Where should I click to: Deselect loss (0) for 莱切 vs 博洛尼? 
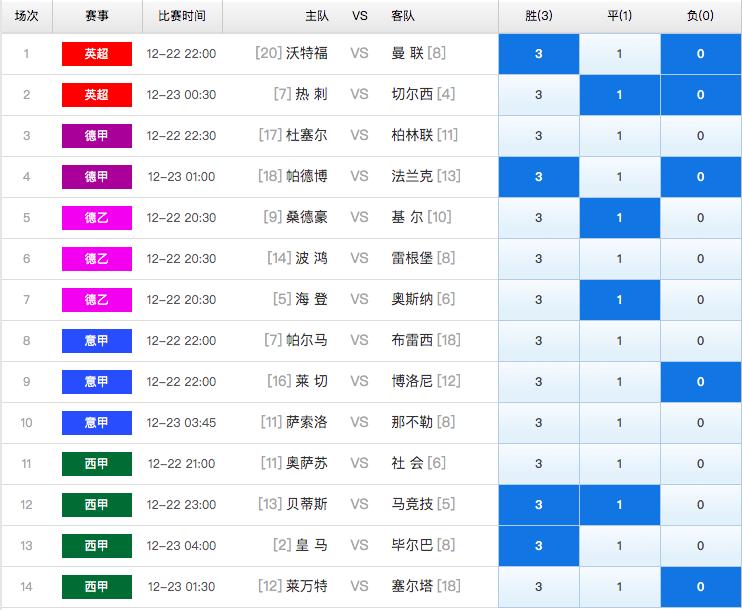(x=701, y=382)
